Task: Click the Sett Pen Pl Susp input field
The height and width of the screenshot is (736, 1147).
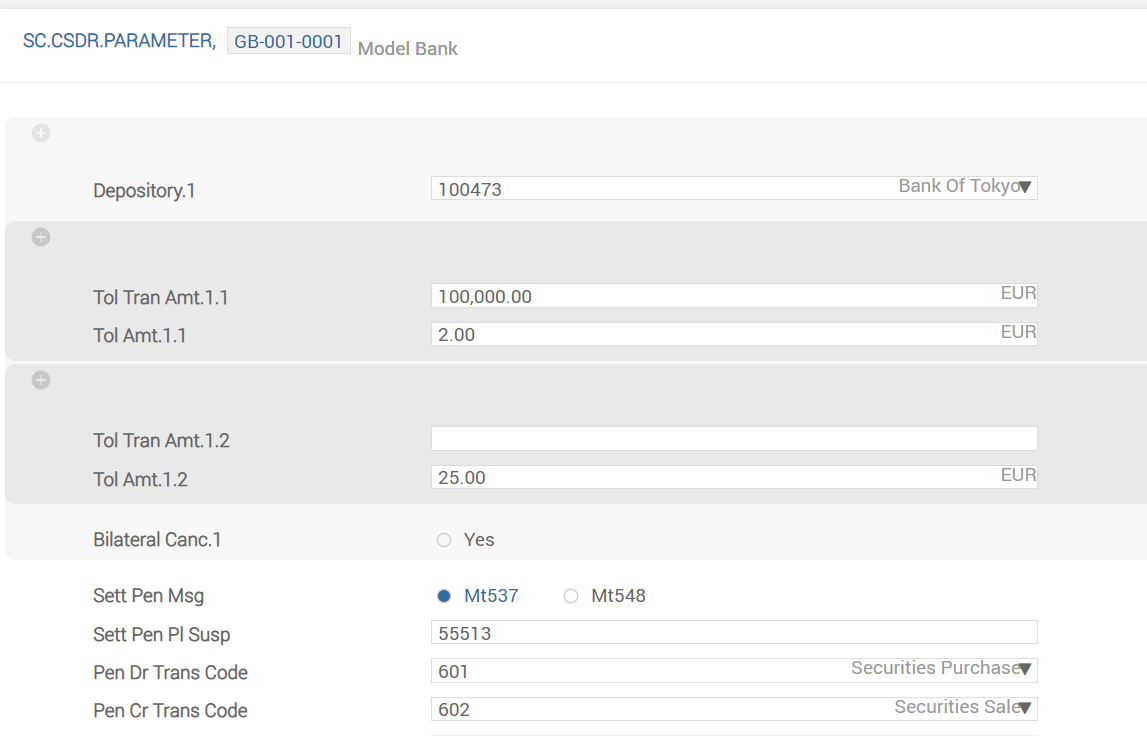Action: coord(733,633)
